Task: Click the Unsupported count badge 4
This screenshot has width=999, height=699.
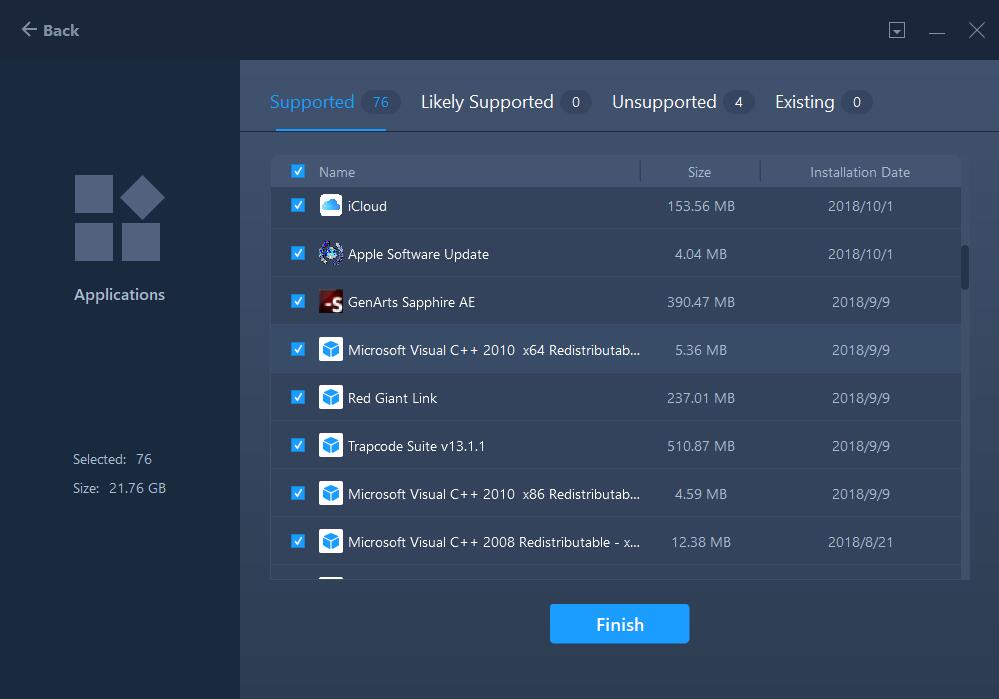Action: 738,102
